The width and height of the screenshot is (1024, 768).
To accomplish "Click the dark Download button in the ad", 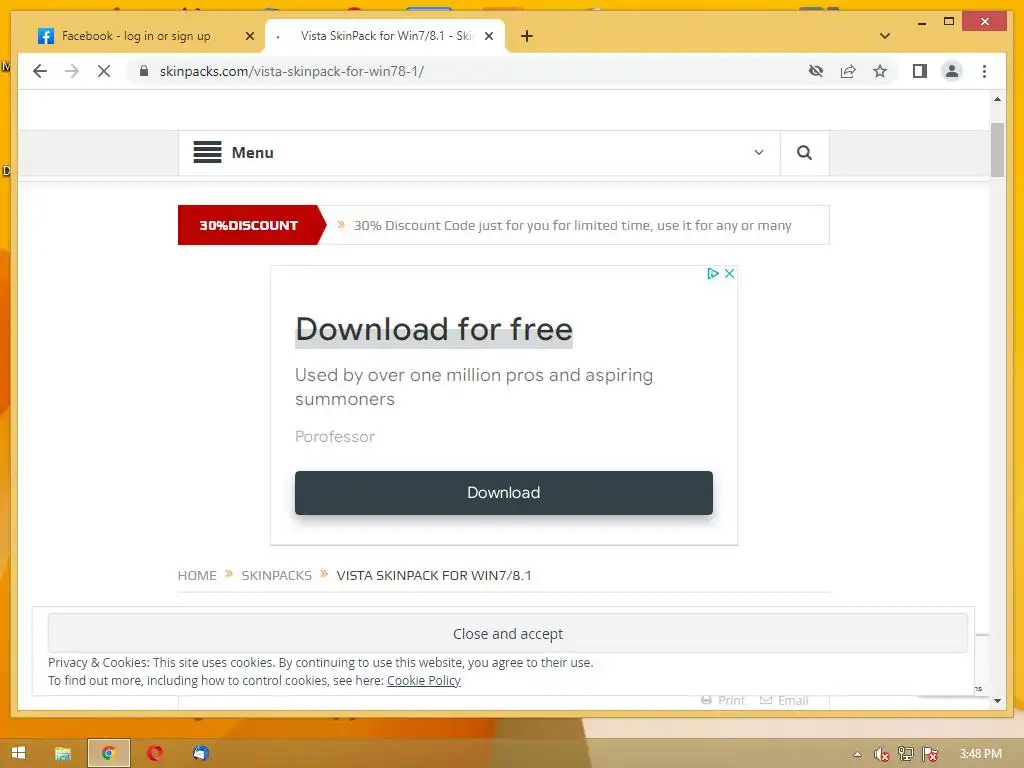I will (504, 492).
